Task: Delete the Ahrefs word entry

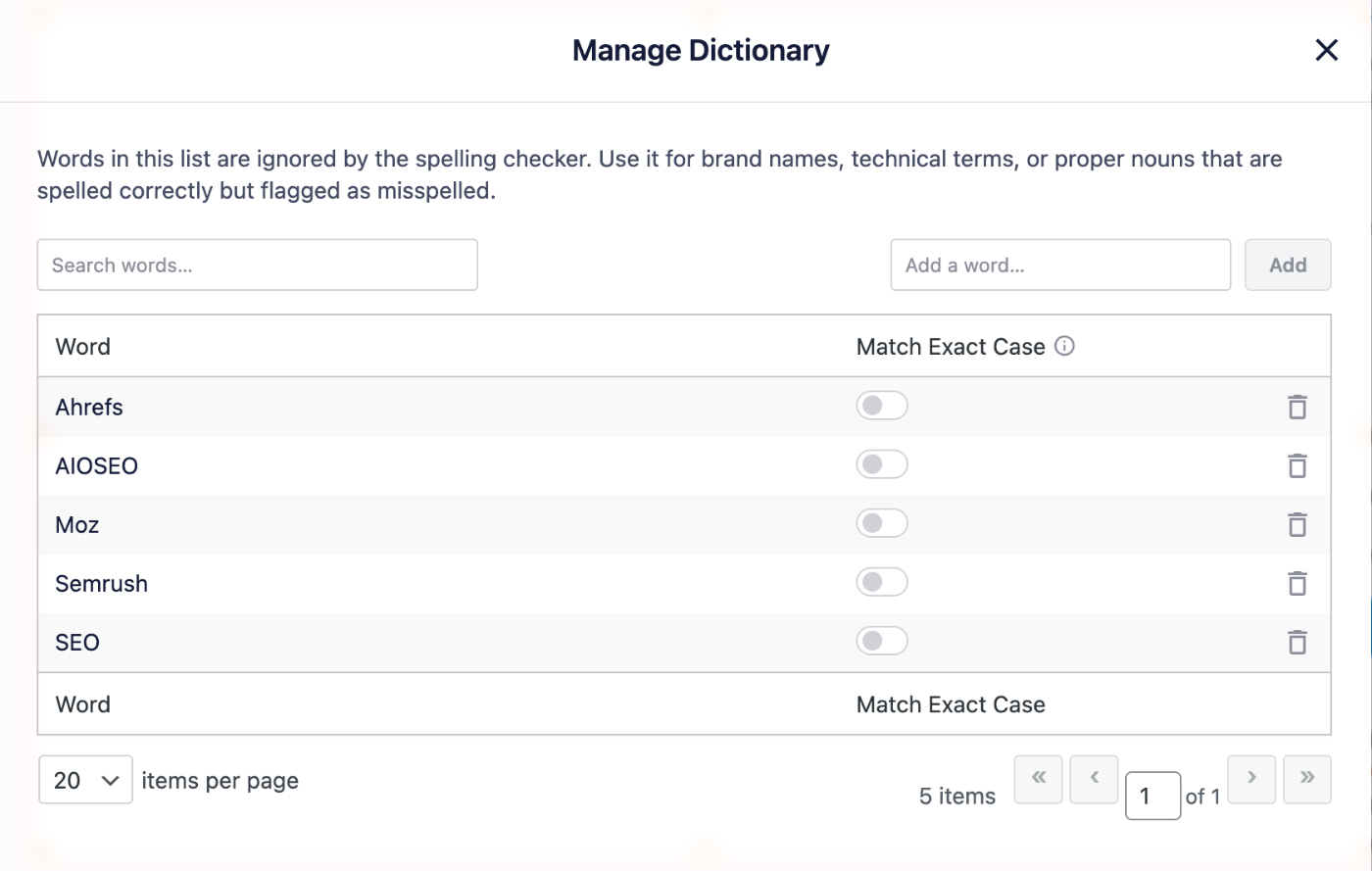Action: tap(1297, 407)
